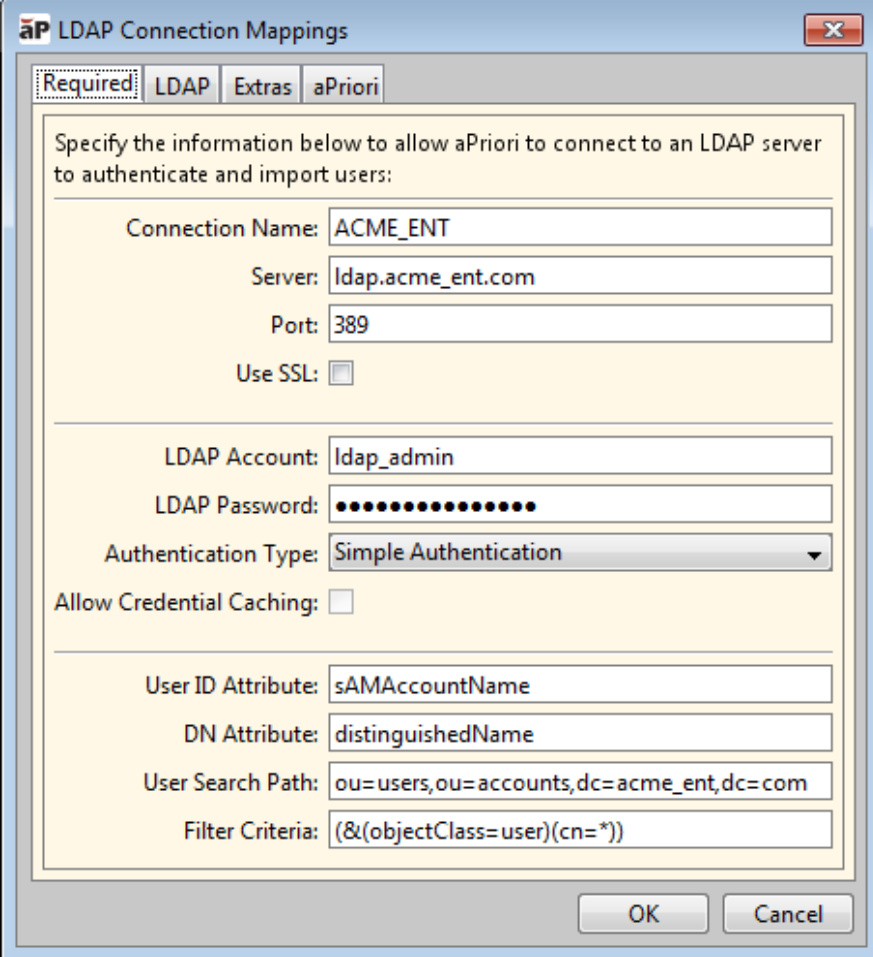Image resolution: width=873 pixels, height=957 pixels.
Task: Click the Cancel button
Action: (788, 913)
